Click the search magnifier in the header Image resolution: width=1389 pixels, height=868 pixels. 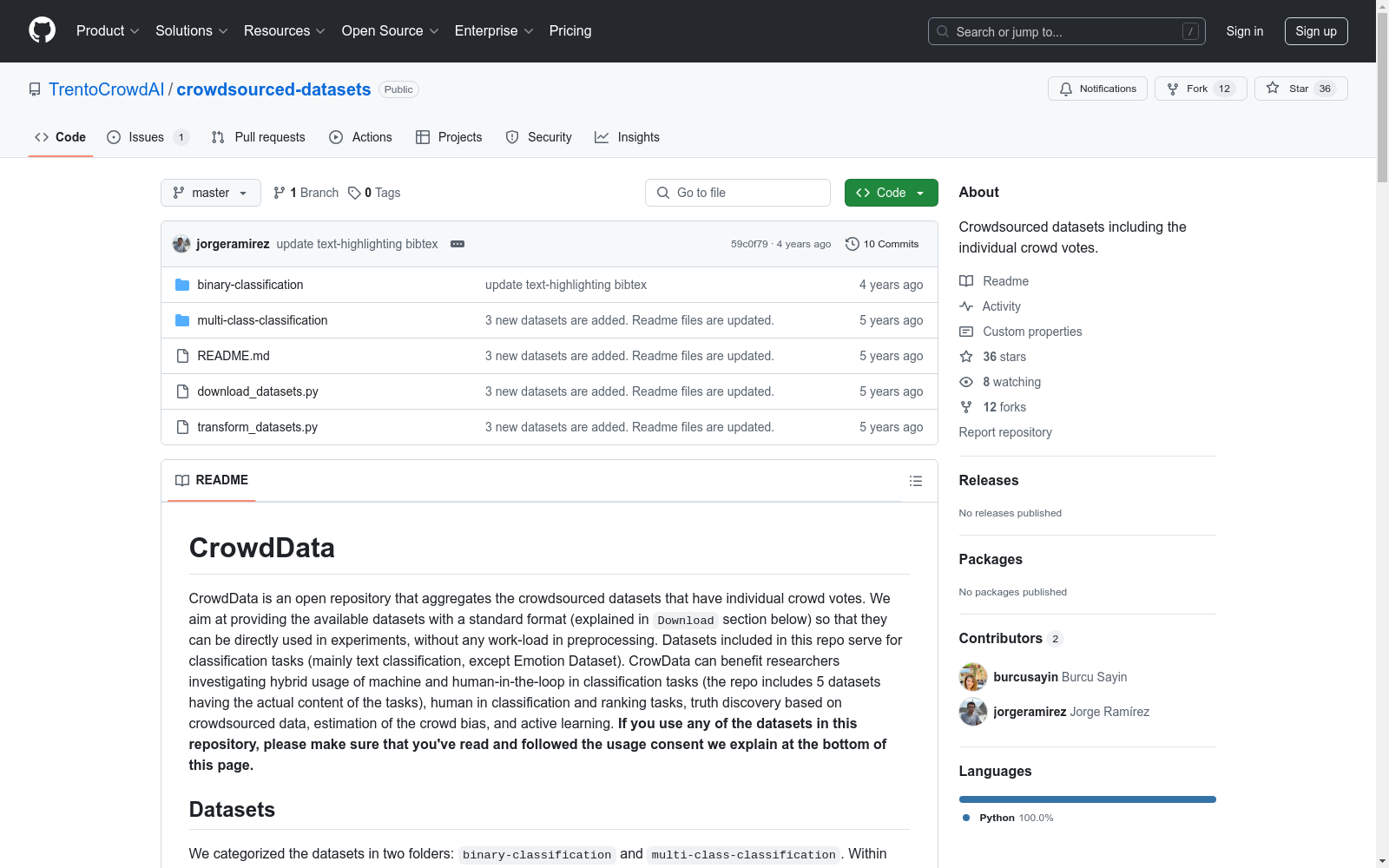pos(943,31)
